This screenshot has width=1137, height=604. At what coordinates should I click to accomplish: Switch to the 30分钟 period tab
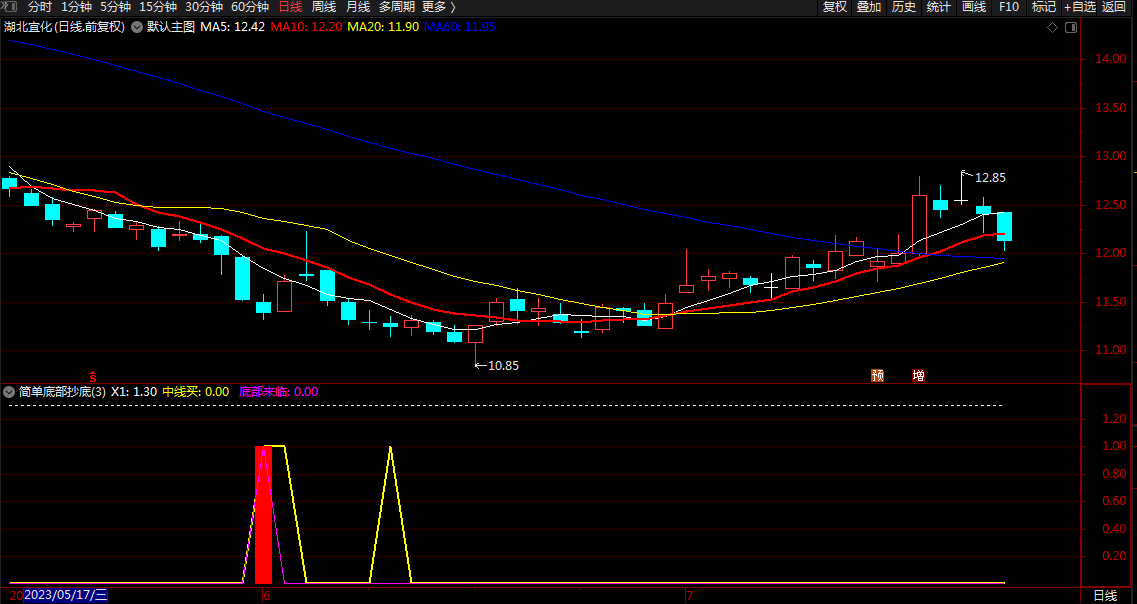point(204,7)
